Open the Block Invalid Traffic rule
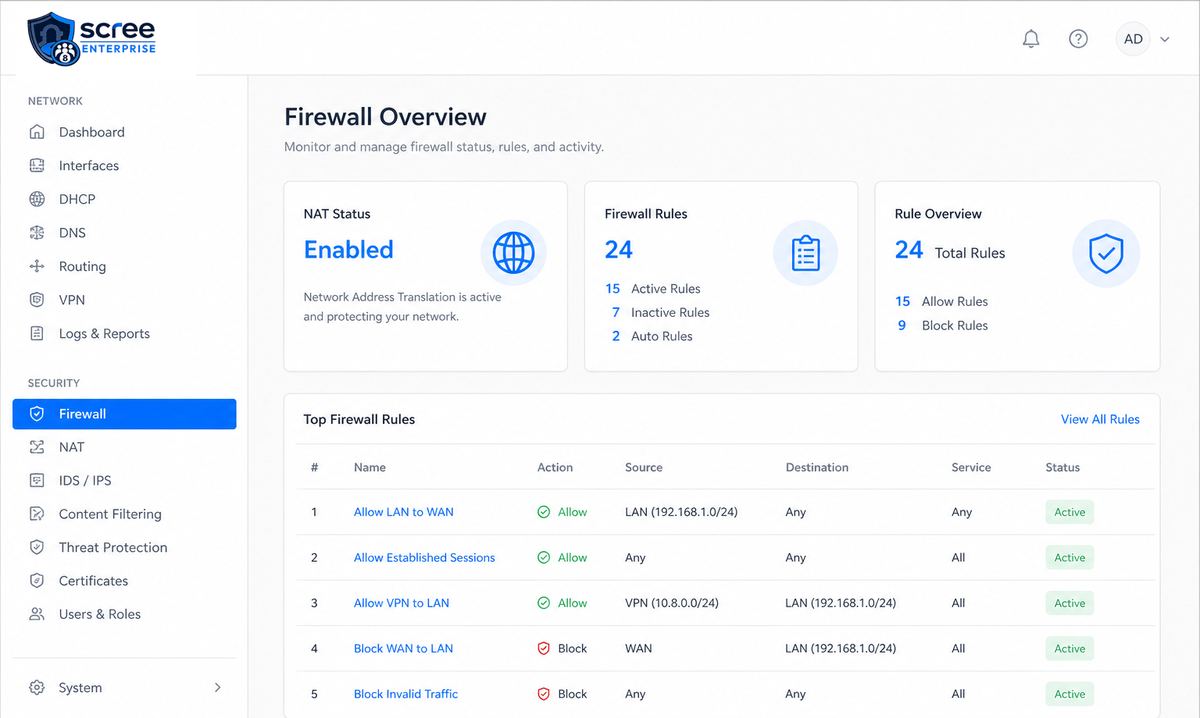Image resolution: width=1200 pixels, height=718 pixels. coord(406,694)
